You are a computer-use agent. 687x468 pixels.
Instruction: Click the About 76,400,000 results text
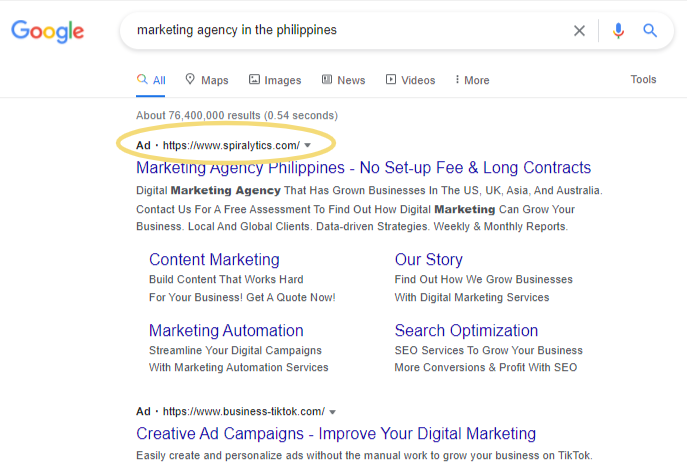237,115
